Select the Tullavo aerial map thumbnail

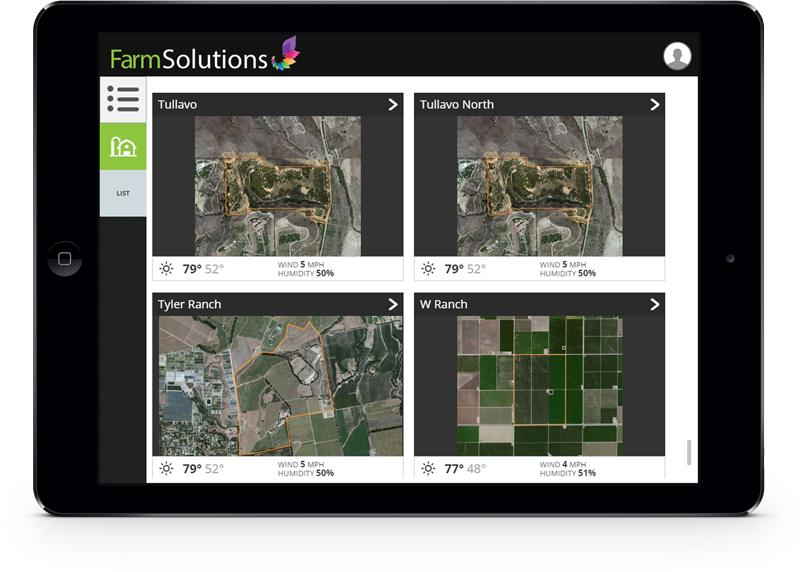277,186
